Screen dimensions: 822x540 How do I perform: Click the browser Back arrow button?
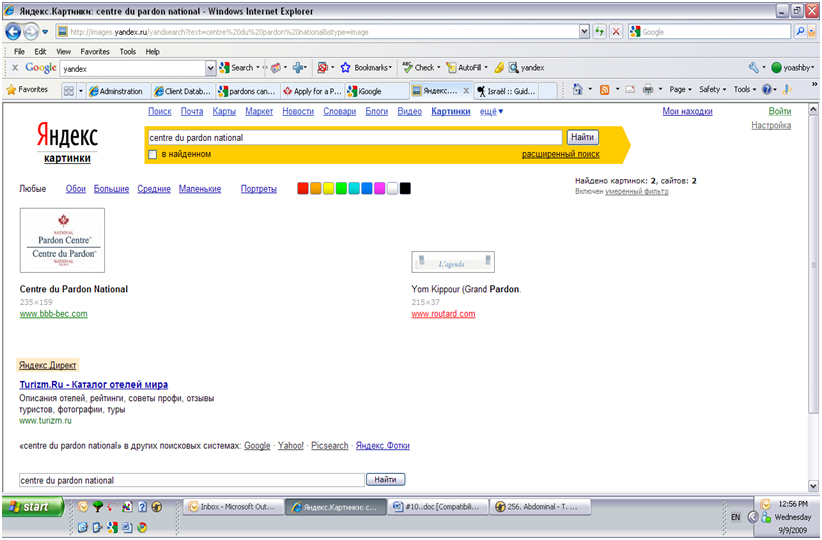point(15,31)
